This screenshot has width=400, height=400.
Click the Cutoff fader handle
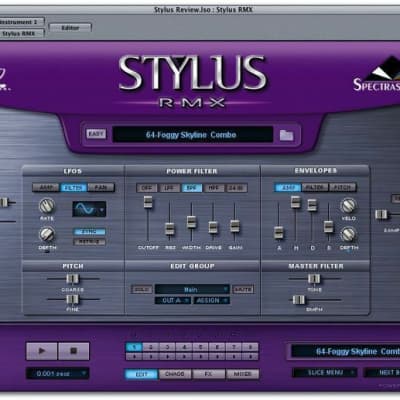(148, 202)
